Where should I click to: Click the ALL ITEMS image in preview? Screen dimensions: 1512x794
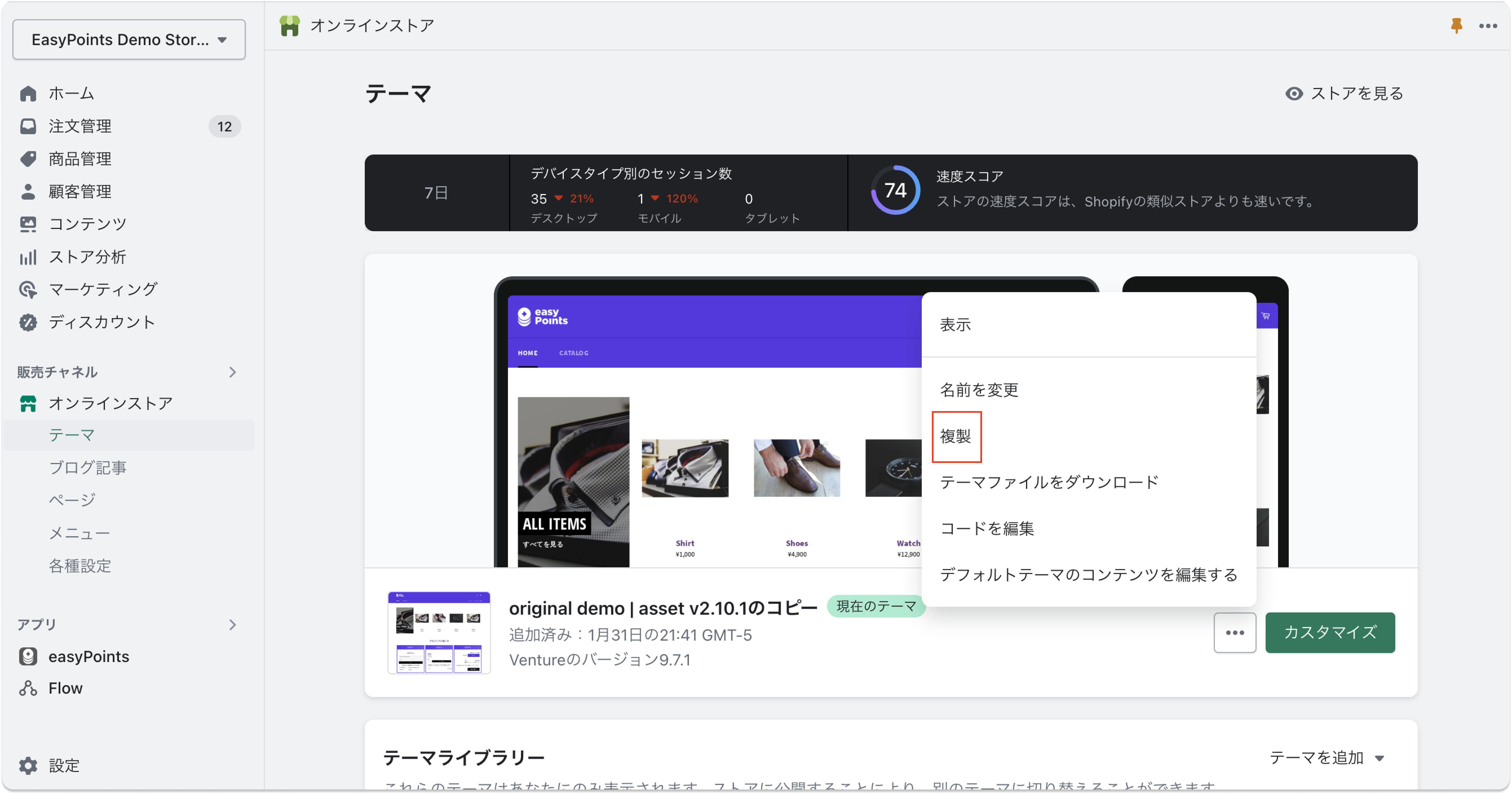573,482
